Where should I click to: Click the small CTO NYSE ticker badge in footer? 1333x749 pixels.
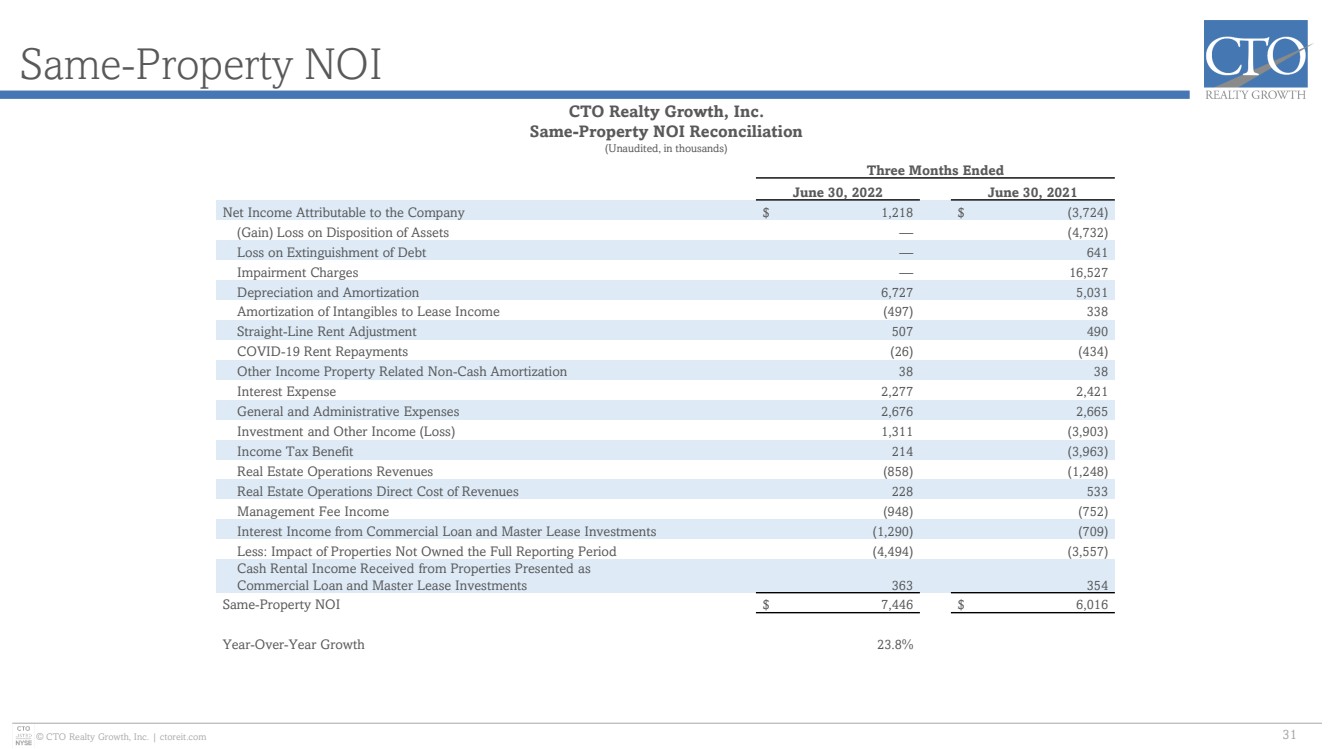(x=24, y=736)
